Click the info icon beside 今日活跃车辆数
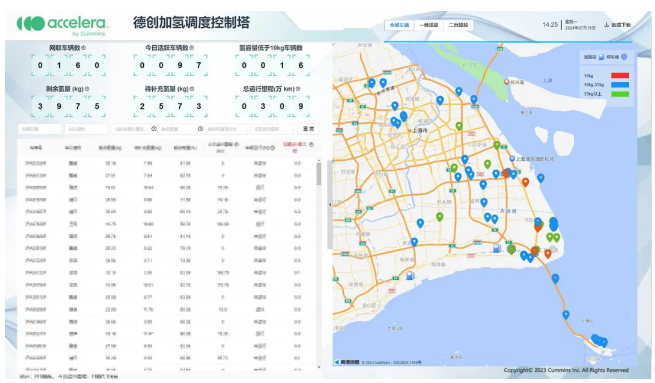Screen dimensions: 655x383 pyautogui.click(x=192, y=48)
